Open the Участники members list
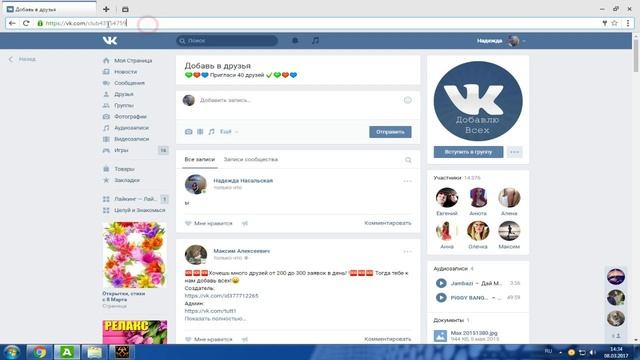This screenshot has width=640, height=360. [457, 178]
